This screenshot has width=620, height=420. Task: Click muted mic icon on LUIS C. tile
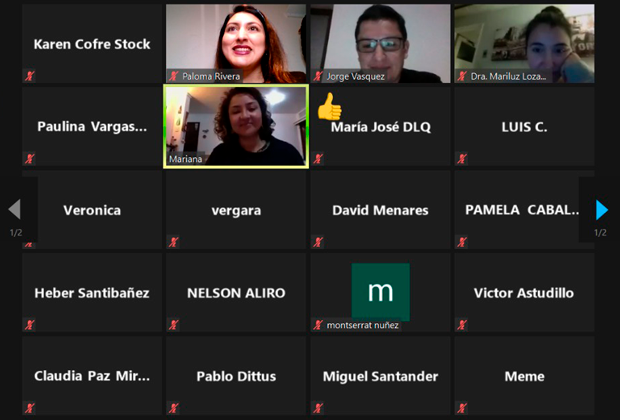click(x=462, y=159)
